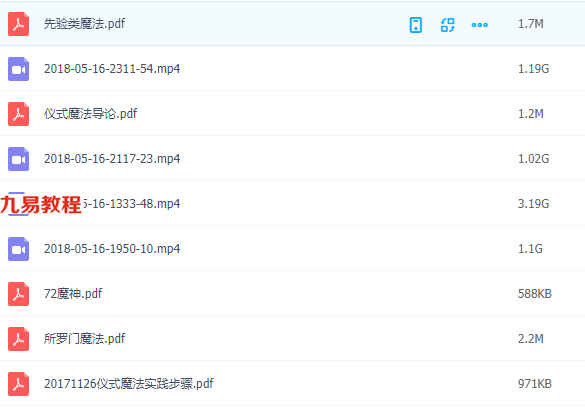Select the 仪式魔法导论.pdf file name
Image resolution: width=585 pixels, height=409 pixels.
91,113
